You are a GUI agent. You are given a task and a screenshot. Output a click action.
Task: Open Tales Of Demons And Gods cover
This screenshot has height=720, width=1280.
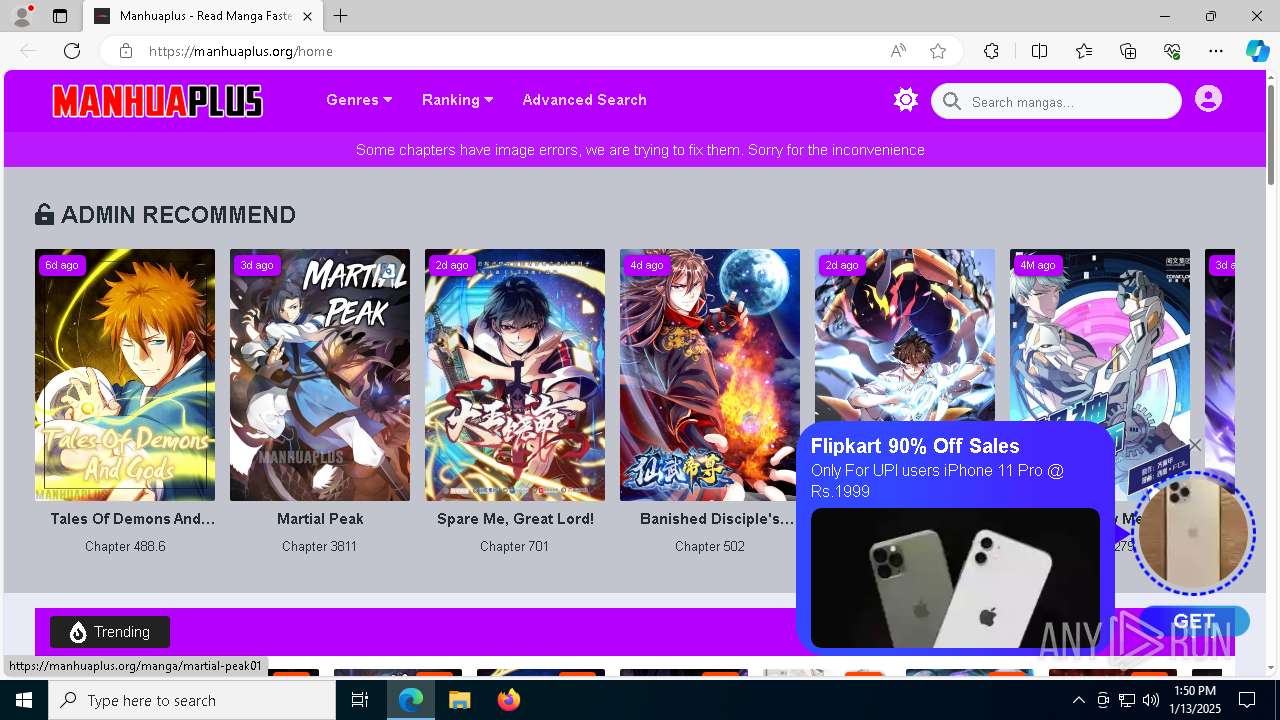[x=125, y=375]
